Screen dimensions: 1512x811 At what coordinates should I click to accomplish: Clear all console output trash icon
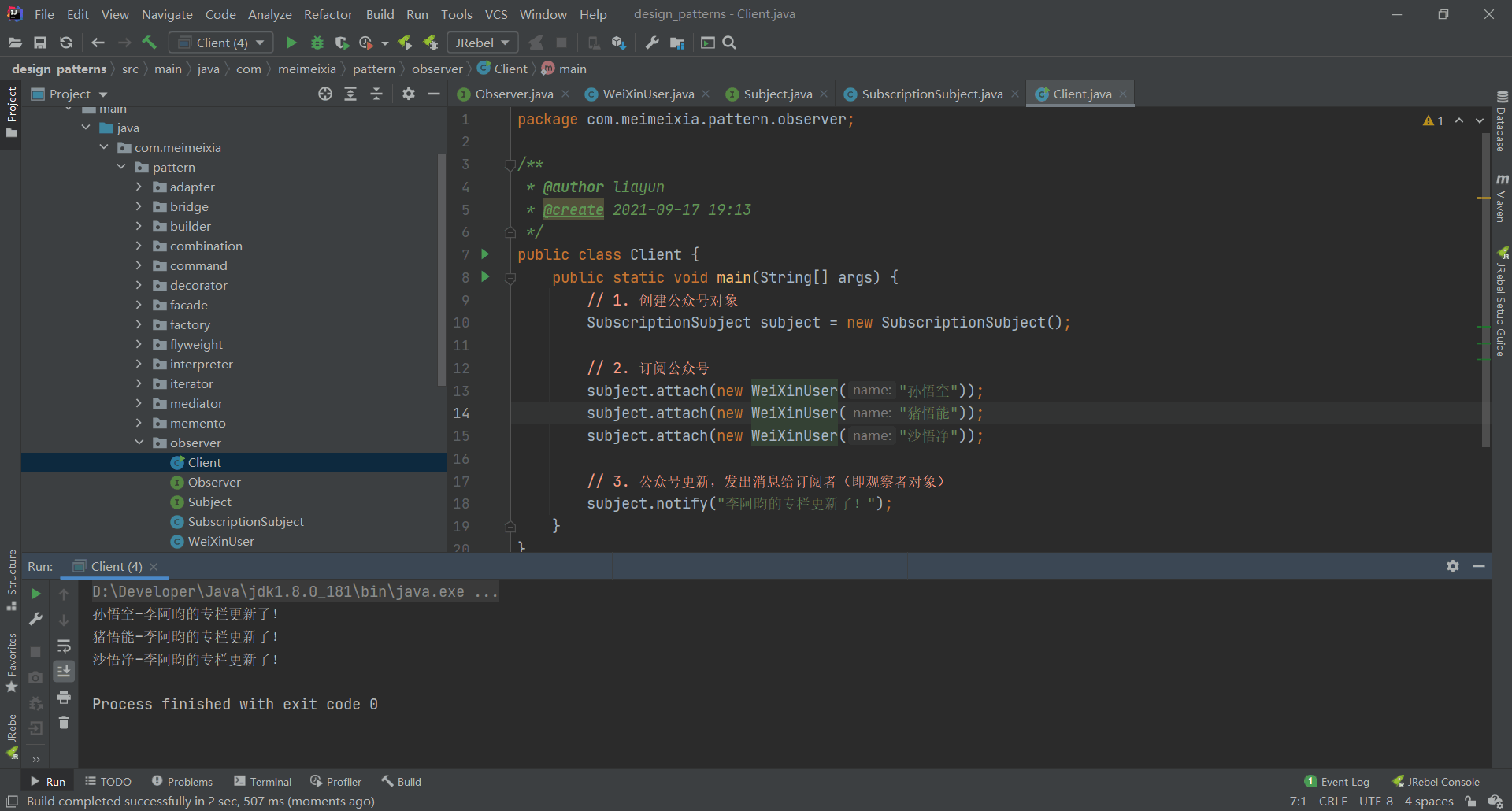[x=64, y=722]
